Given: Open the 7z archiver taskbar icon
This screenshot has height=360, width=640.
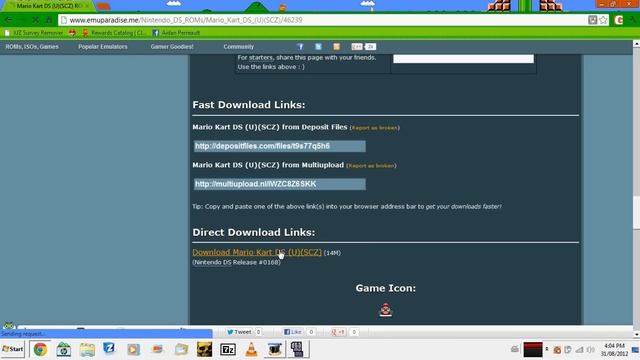Looking at the screenshot, I should (x=228, y=349).
